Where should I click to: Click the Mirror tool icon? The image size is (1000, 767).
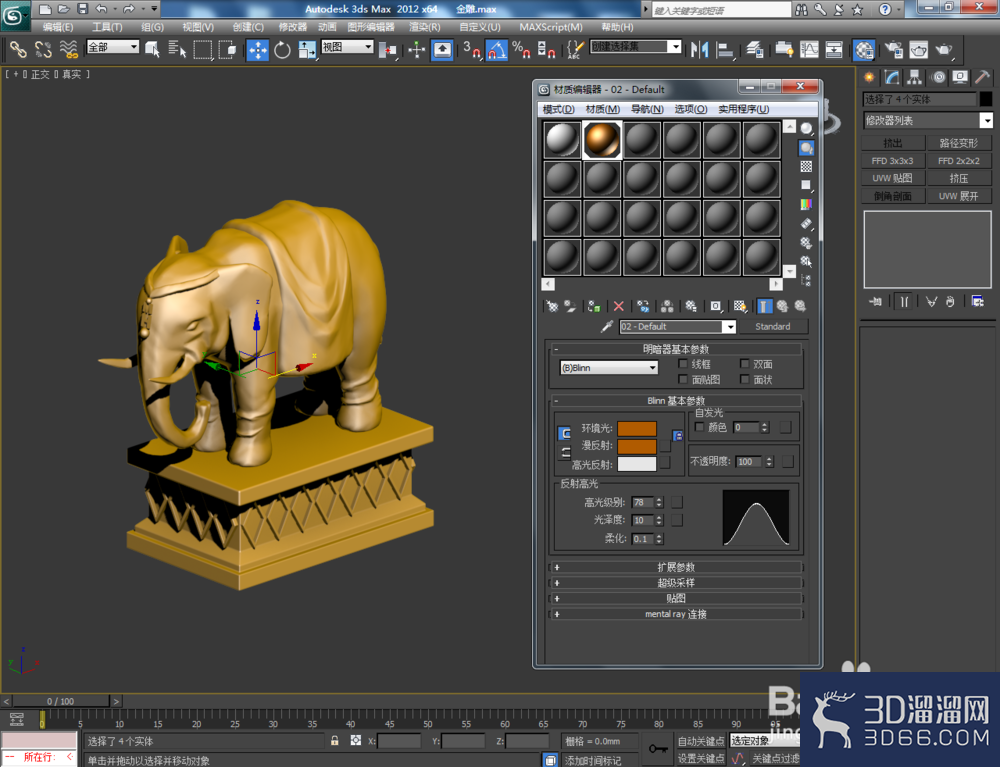coord(700,50)
